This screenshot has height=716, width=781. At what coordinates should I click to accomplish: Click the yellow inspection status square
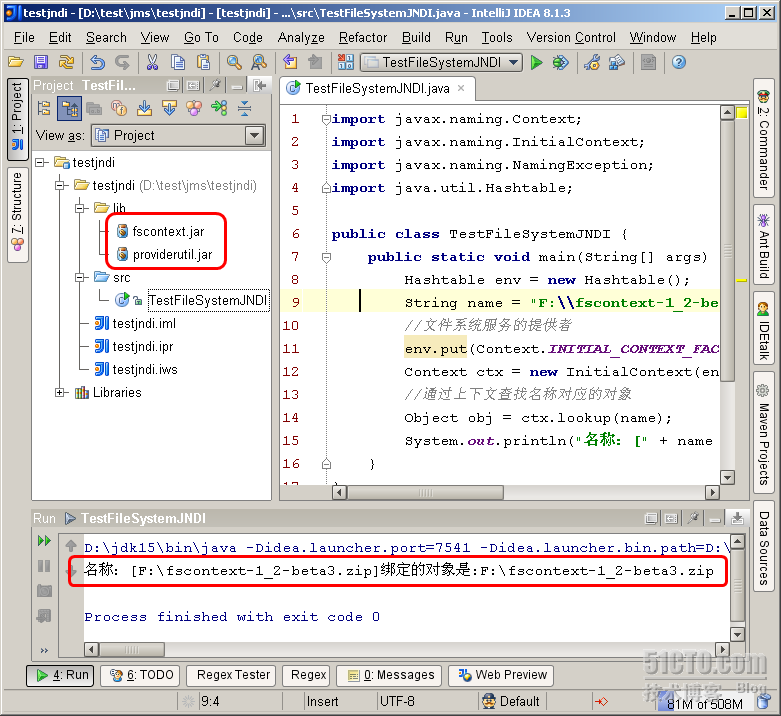tap(742, 113)
